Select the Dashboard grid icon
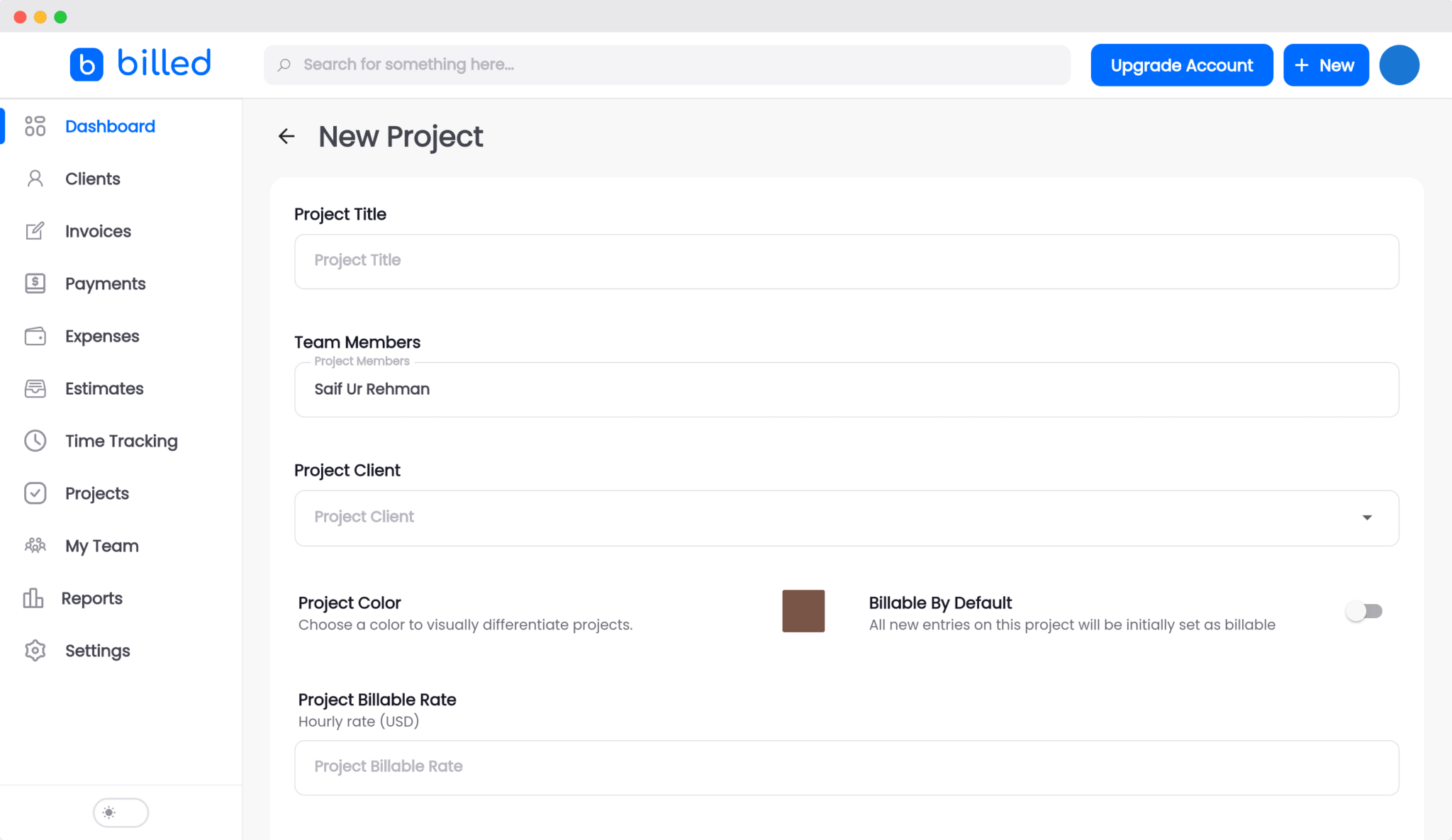The height and width of the screenshot is (840, 1452). 35,125
